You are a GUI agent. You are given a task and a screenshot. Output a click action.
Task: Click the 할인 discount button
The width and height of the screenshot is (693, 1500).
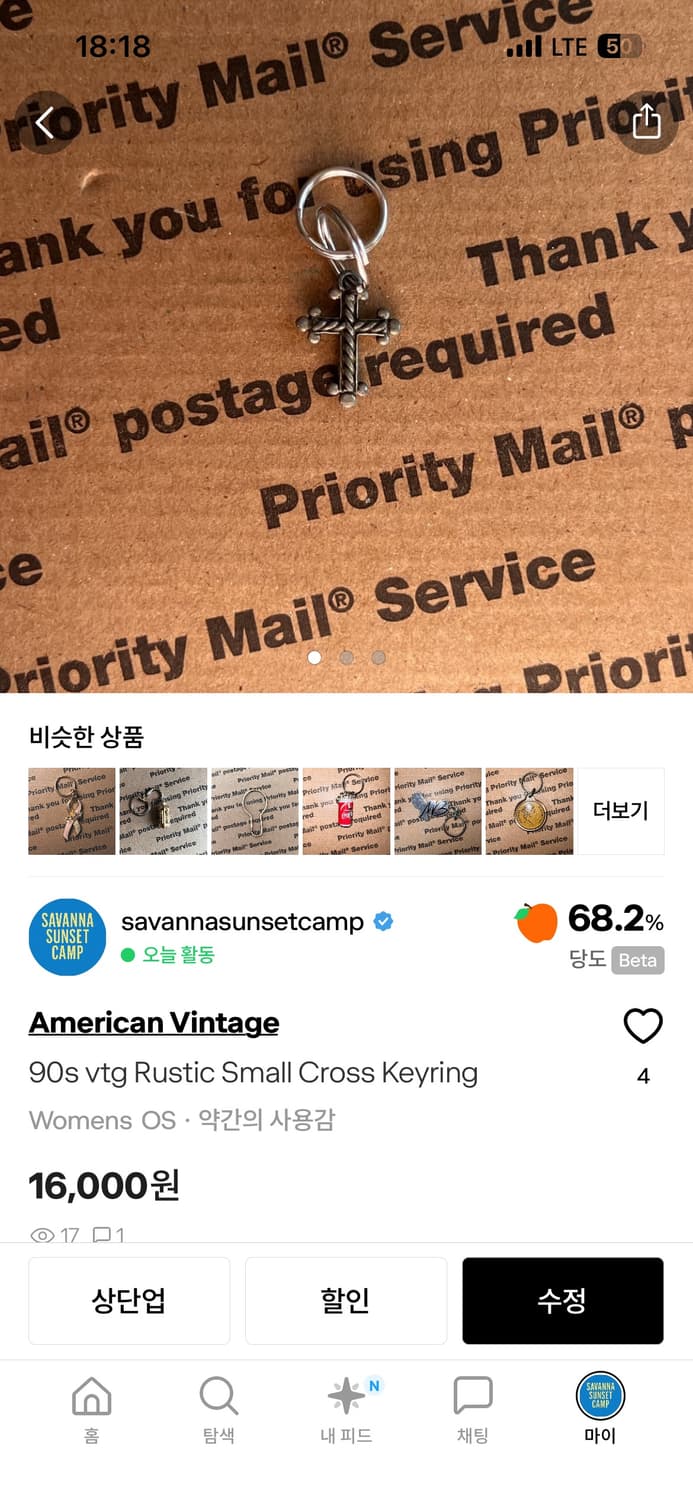(346, 1301)
